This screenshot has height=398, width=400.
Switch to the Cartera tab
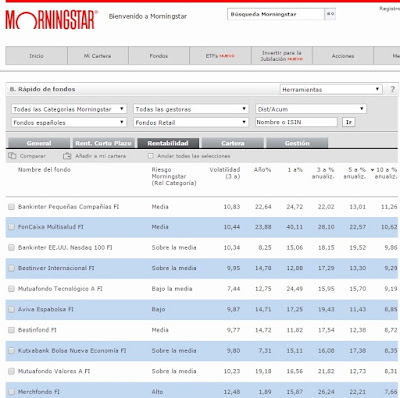(x=233, y=143)
